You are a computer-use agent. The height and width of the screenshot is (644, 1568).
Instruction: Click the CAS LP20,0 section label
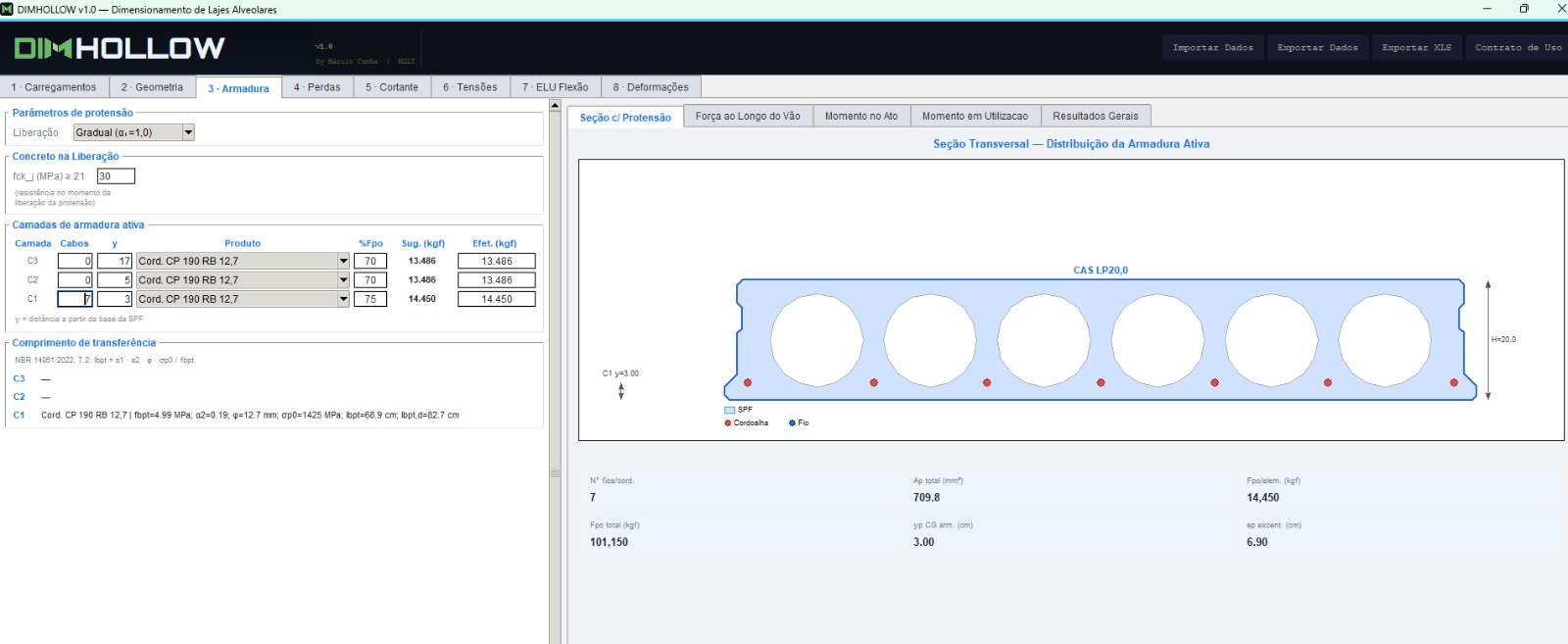coord(1101,271)
